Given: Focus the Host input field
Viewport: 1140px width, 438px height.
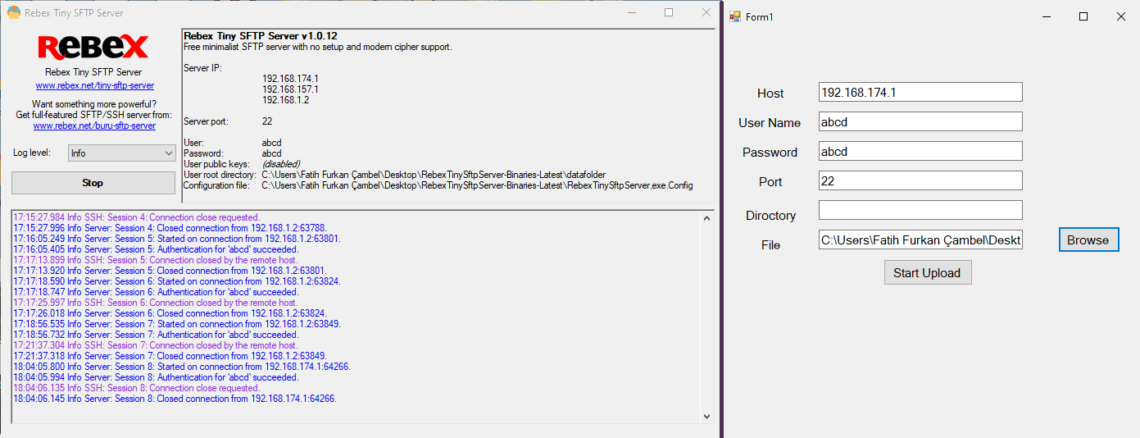Looking at the screenshot, I should point(920,92).
